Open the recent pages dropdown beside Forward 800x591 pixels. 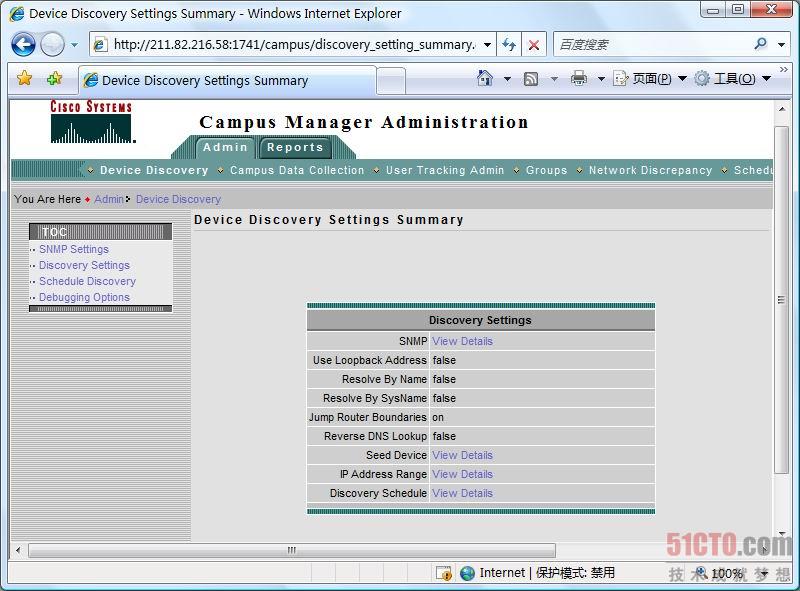click(74, 45)
